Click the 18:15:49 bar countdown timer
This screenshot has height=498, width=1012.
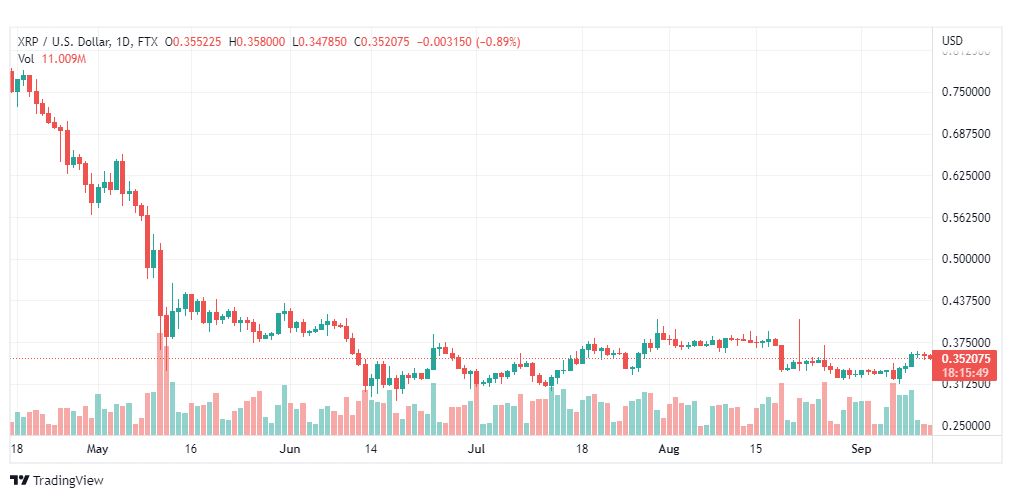click(x=966, y=373)
